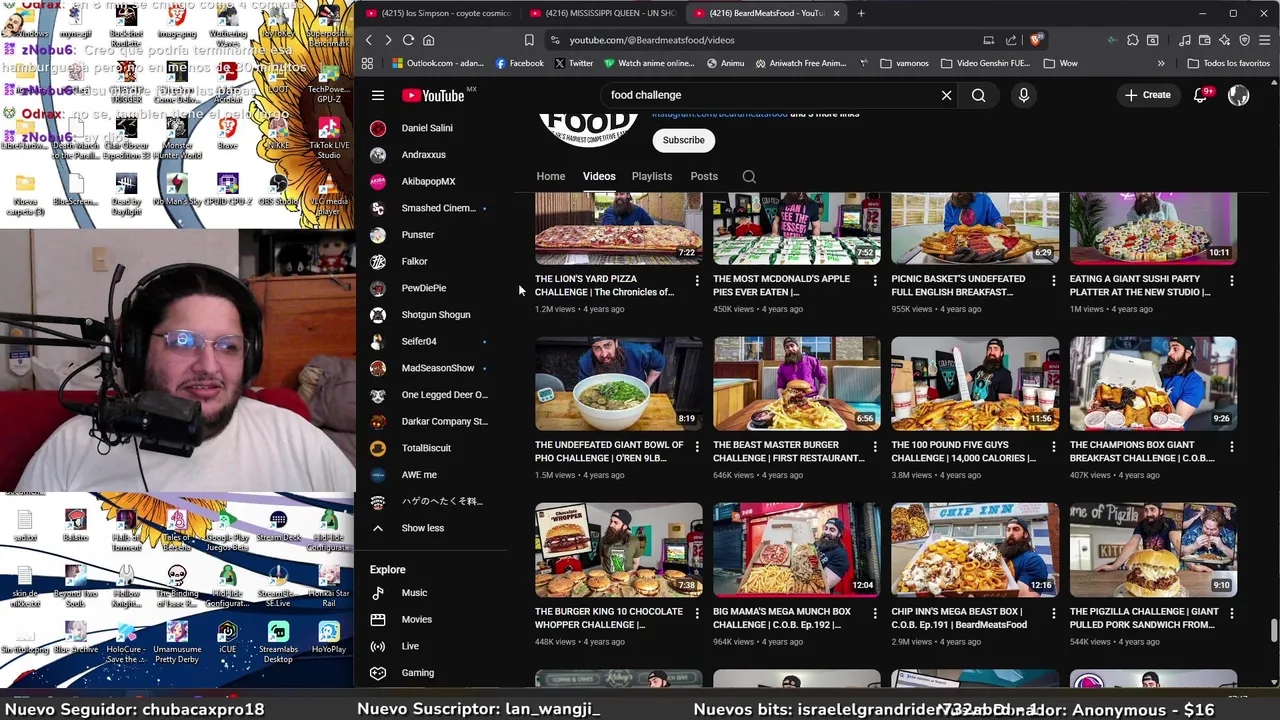Open the Picnic Basket's Undefeated Full English title
The image size is (1280, 720).
[958, 286]
